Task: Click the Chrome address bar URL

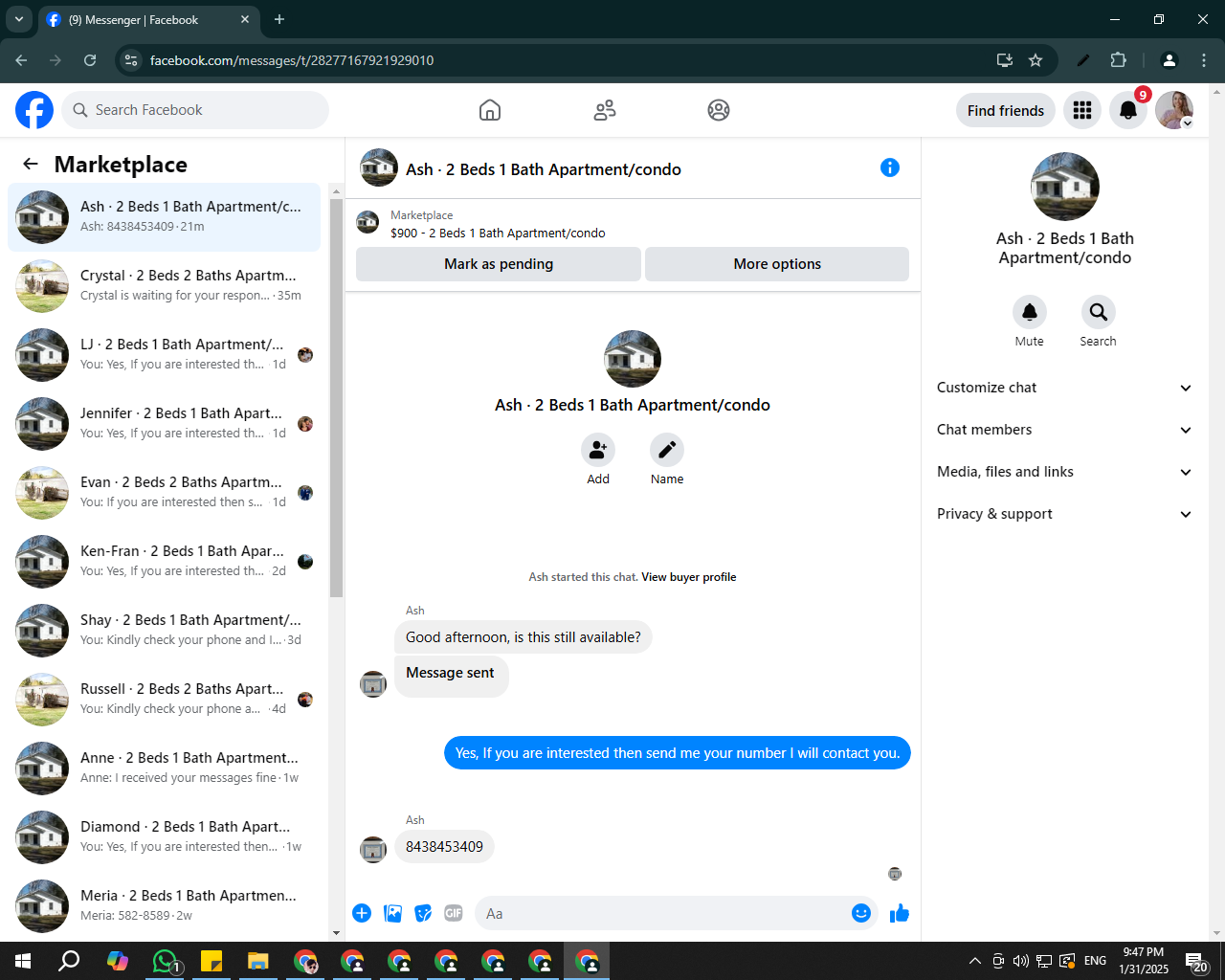Action: [x=292, y=60]
